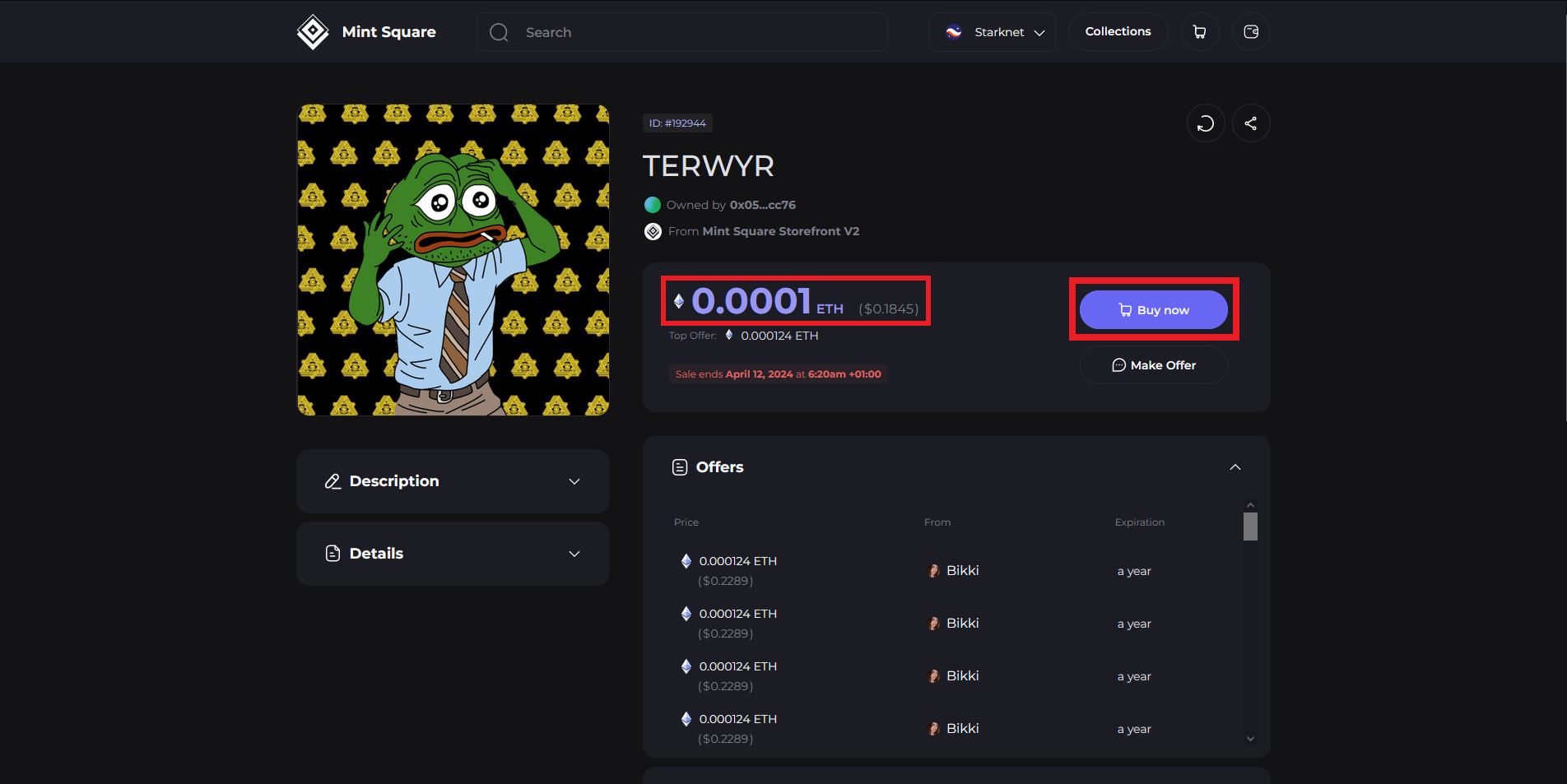1567x784 pixels.
Task: Collapse the Offers panel chevron
Action: (1235, 467)
